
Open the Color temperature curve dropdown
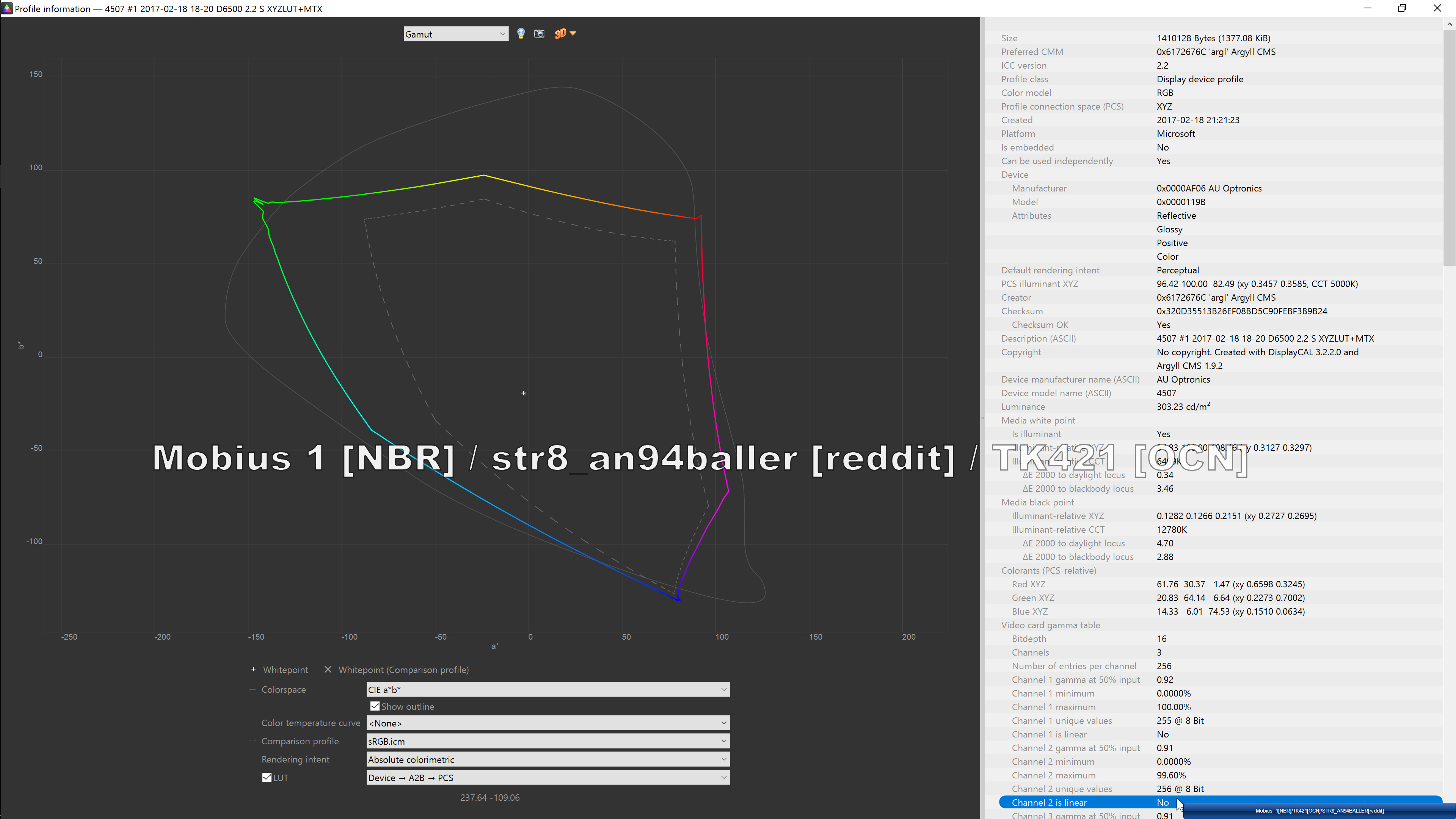coord(548,723)
